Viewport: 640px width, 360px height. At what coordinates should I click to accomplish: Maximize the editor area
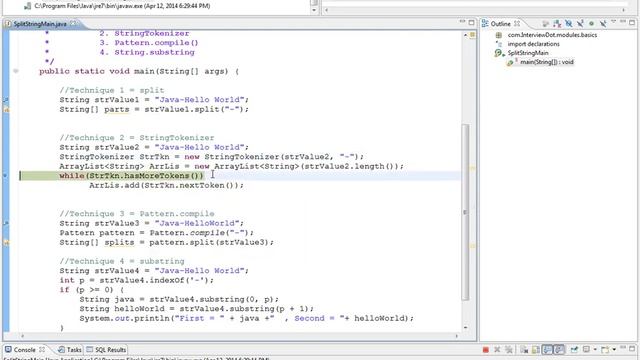click(x=471, y=22)
